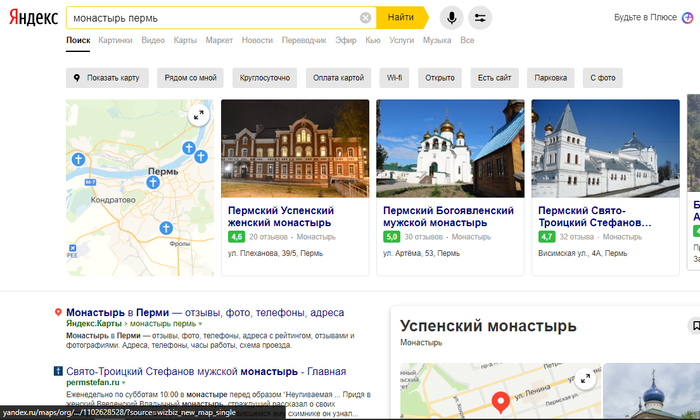The width and height of the screenshot is (700, 420).
Task: Open dropdown arrow beside 'монастырь пермь' breadcrumb
Action: [199, 324]
